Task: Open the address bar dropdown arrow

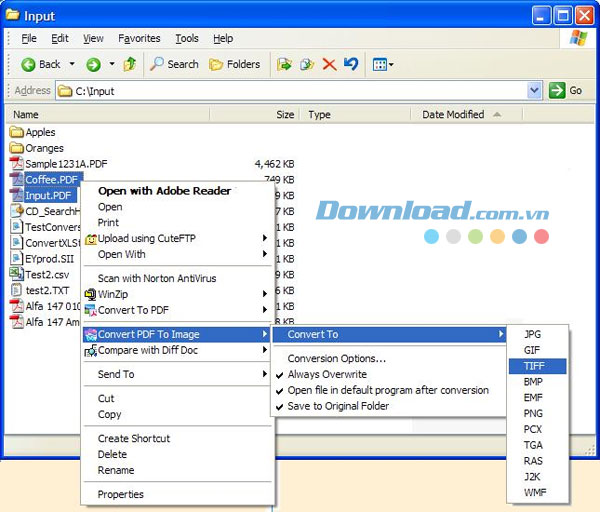Action: coord(534,90)
